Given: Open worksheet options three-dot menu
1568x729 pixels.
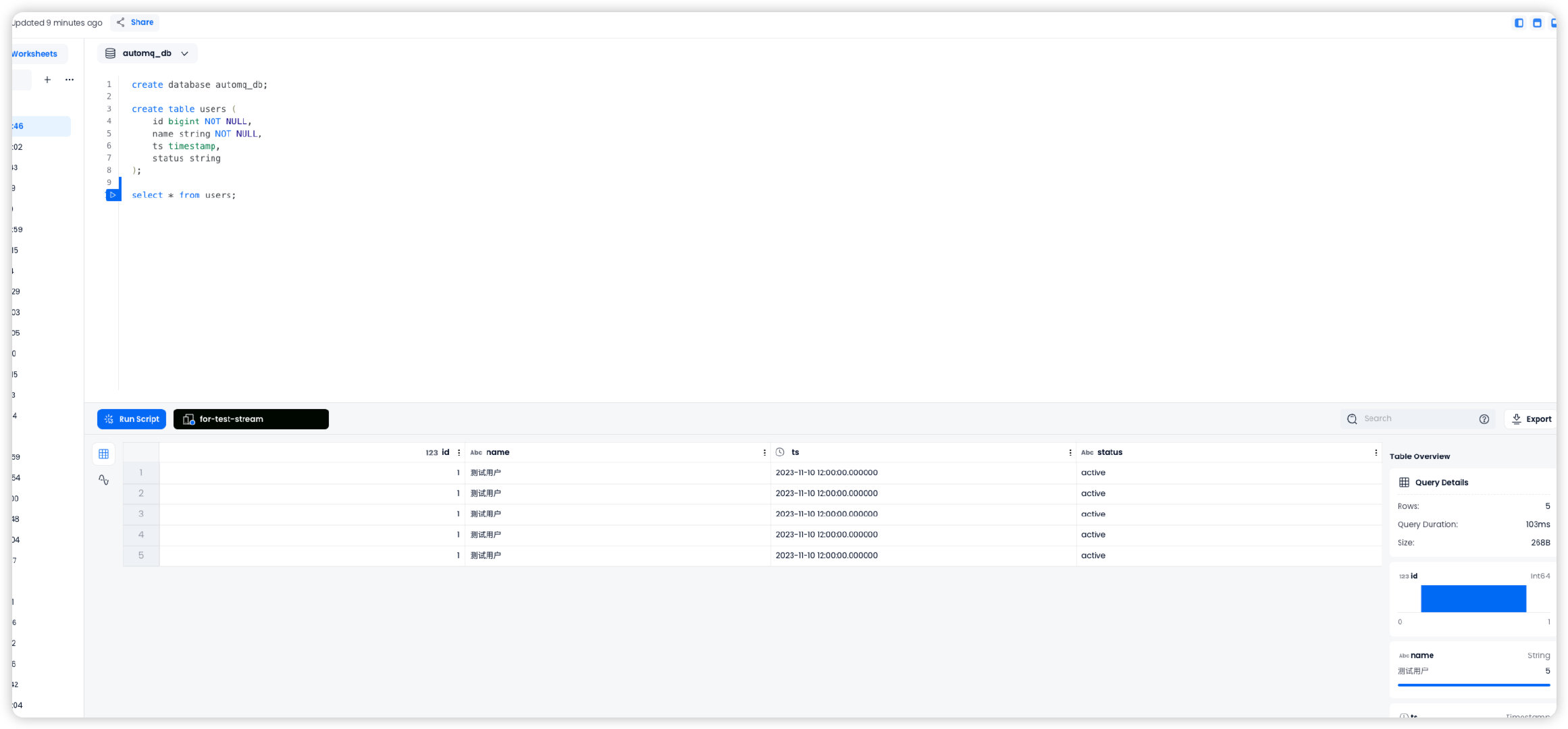Looking at the screenshot, I should coord(70,80).
